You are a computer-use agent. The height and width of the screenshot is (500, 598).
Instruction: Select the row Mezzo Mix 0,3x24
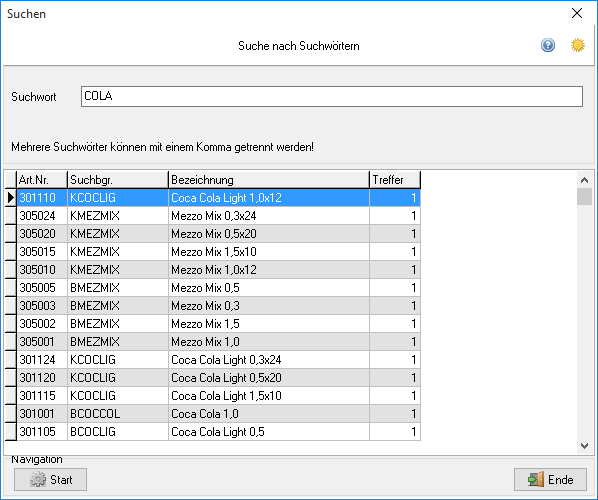[218, 216]
